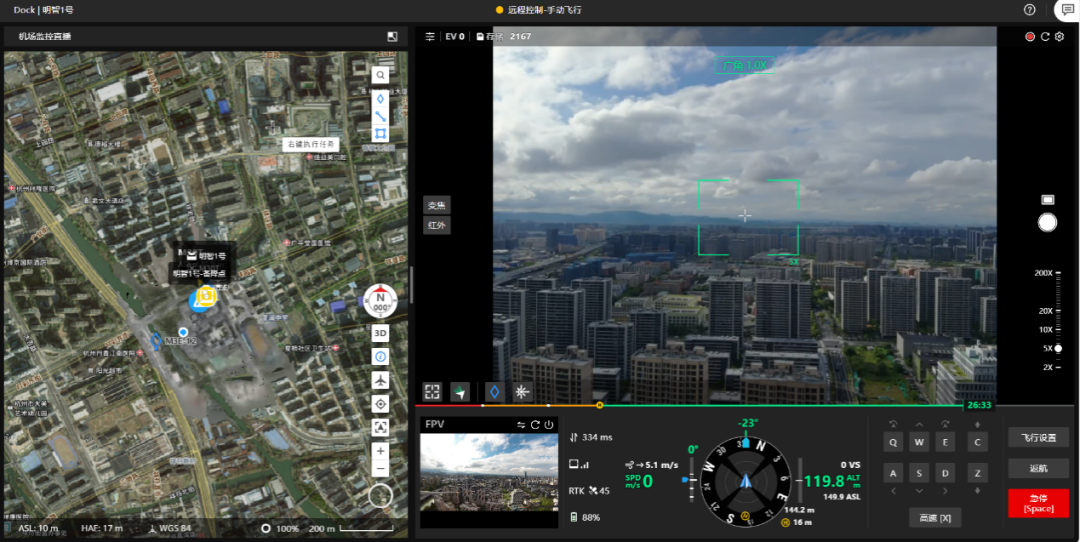Screen dimensions: 1080x542
Task: Toggle the focus frame icon
Action: click(x=432, y=392)
